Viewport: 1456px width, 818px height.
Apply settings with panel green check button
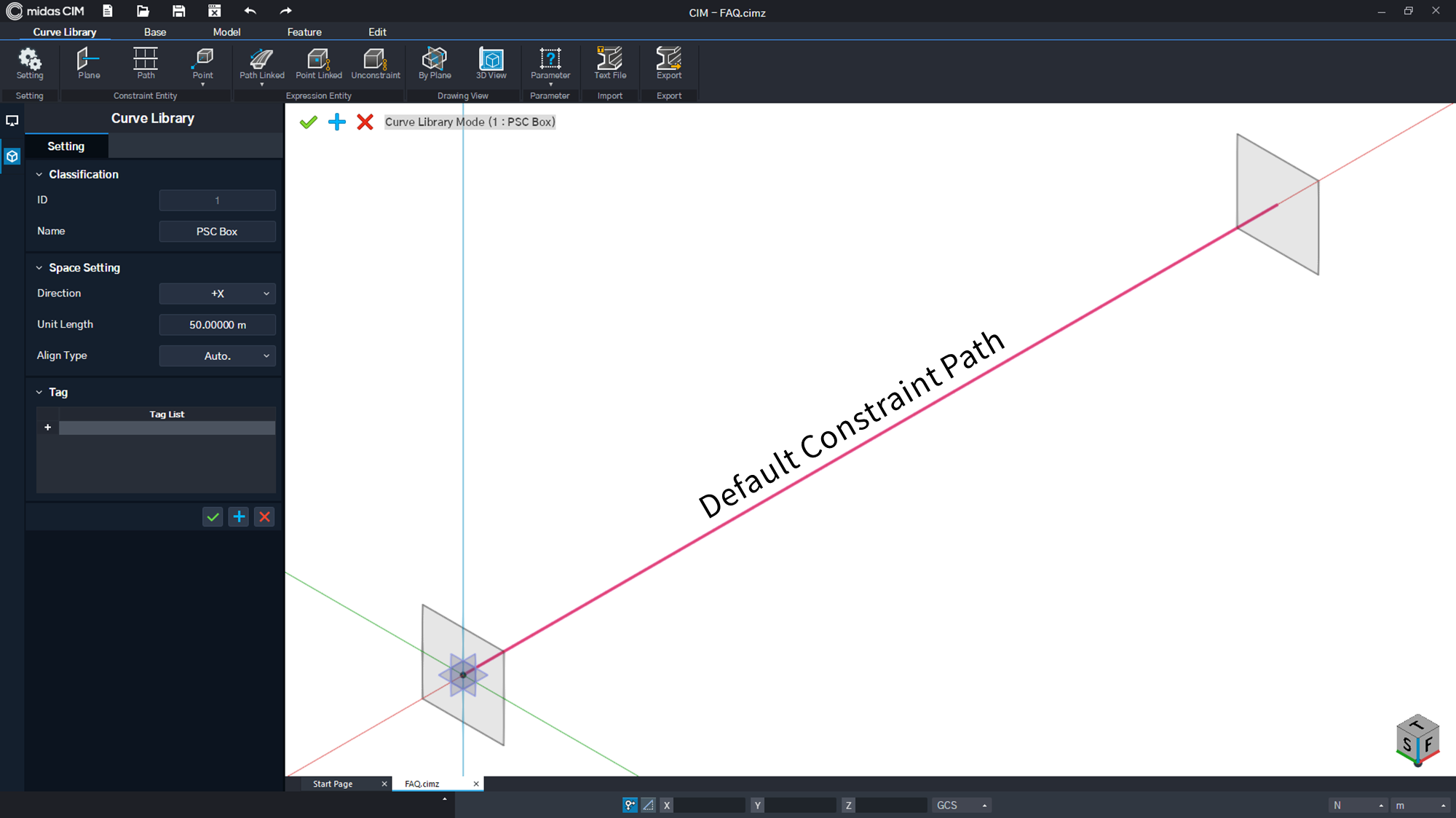coord(213,517)
